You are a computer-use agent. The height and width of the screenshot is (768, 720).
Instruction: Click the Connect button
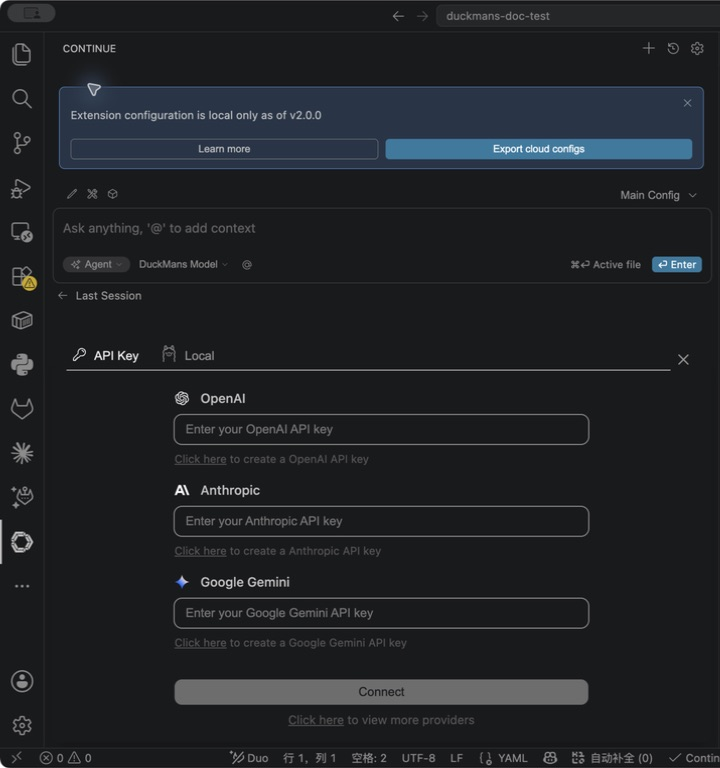tap(381, 692)
